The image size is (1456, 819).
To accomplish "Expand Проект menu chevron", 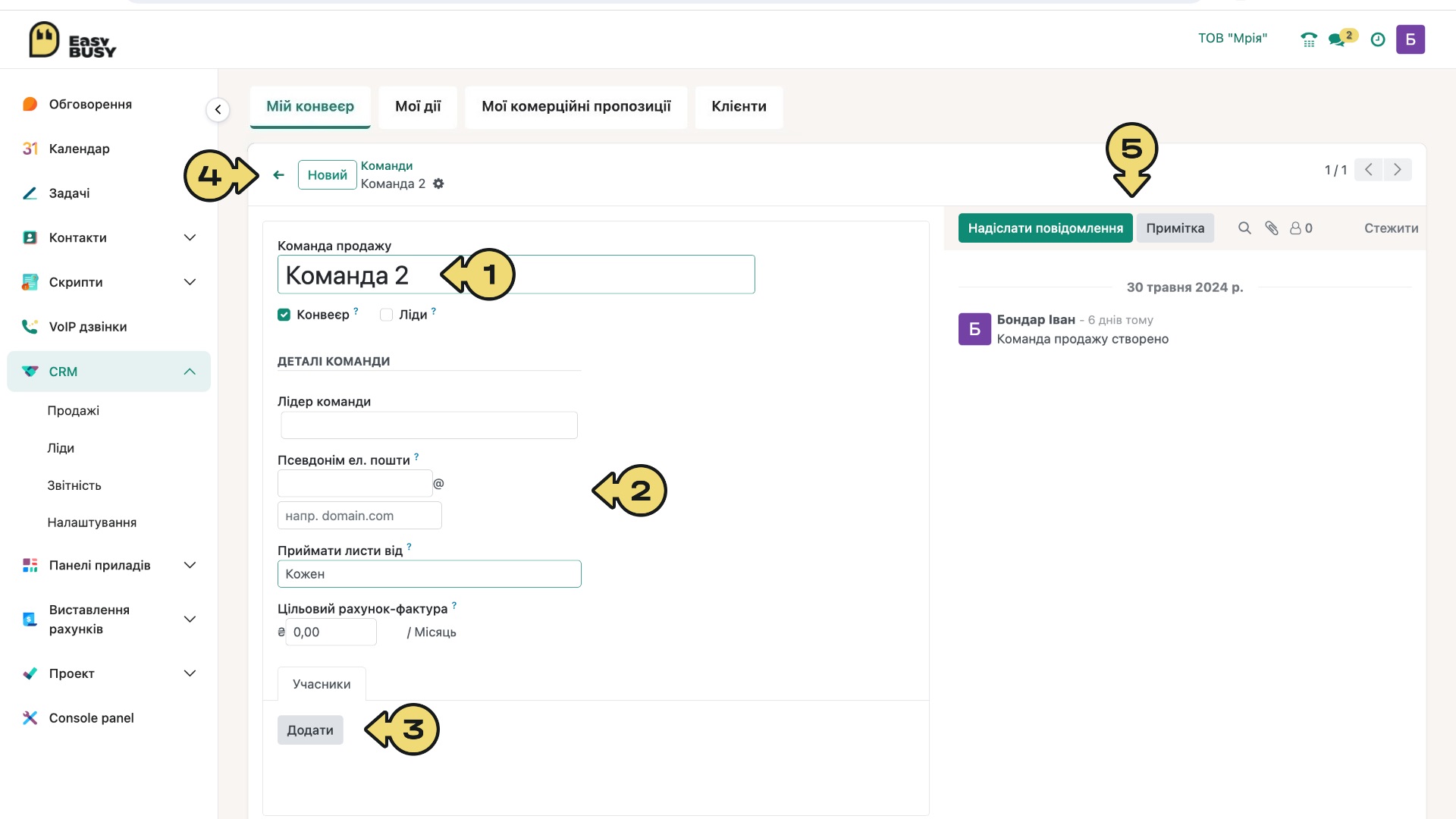I will 190,673.
